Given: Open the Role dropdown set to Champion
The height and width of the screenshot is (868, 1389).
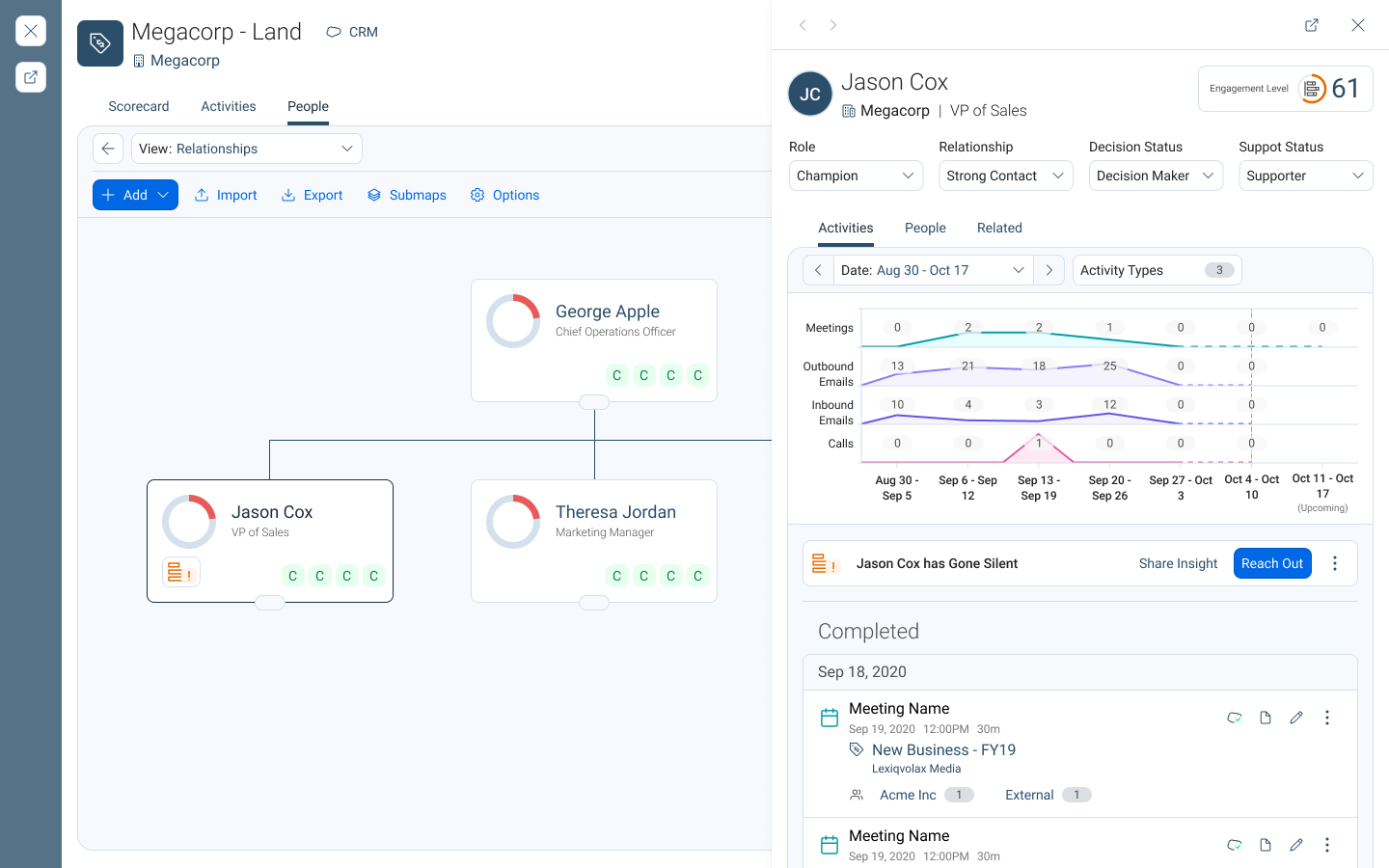Looking at the screenshot, I should (856, 176).
